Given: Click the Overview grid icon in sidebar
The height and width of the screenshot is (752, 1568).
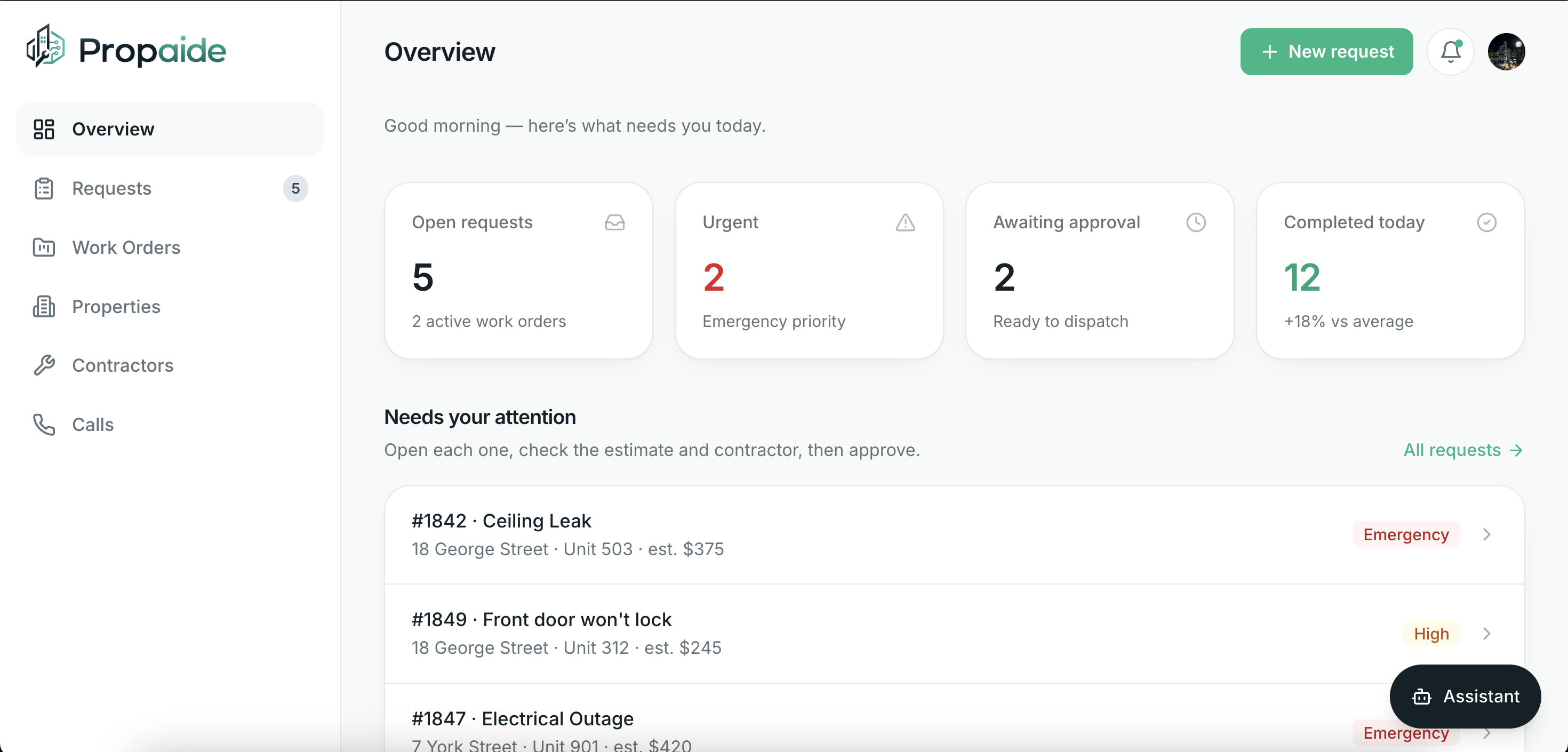Looking at the screenshot, I should 44,129.
